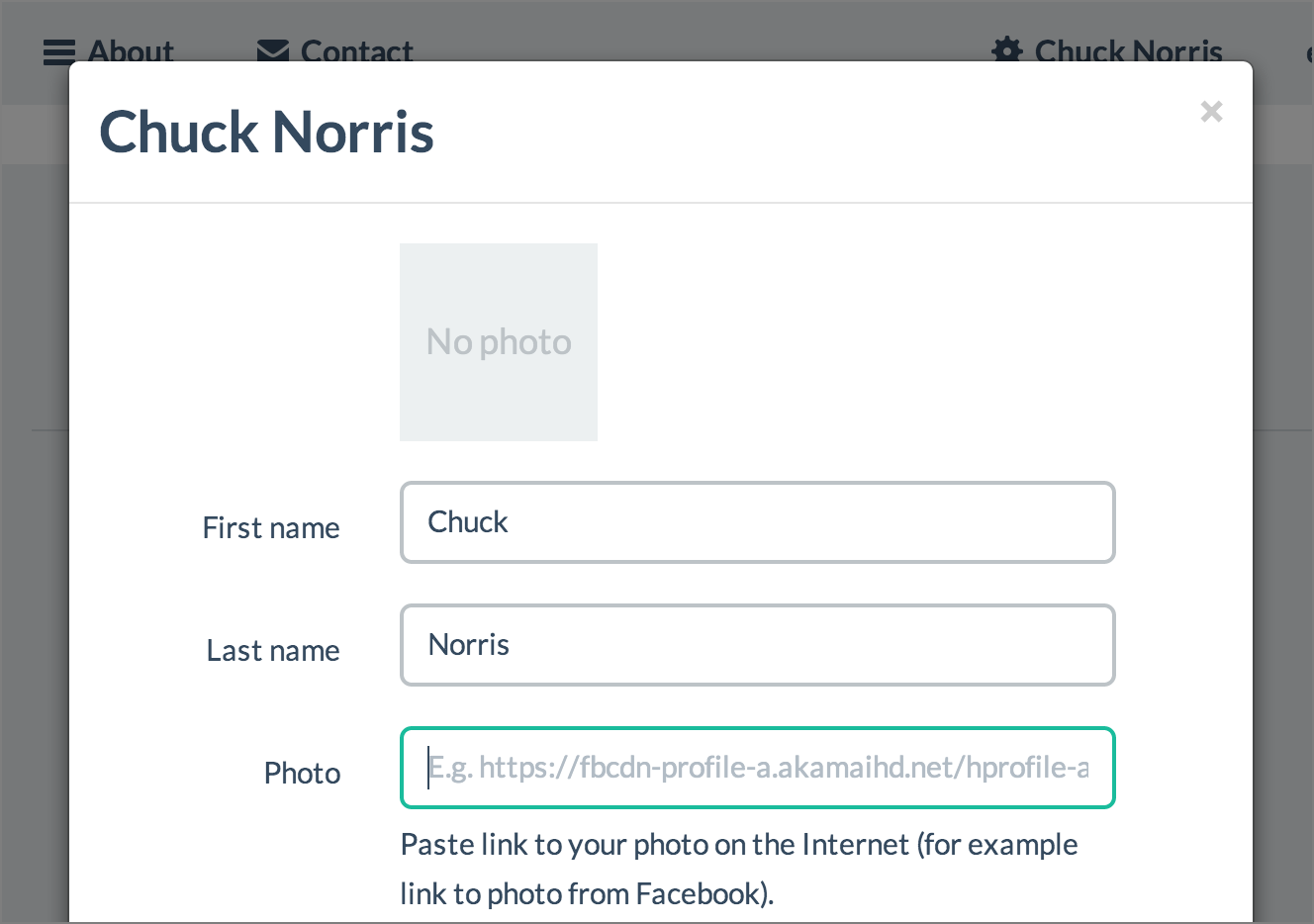Click the Paste link help text
1314x924 pixels.
(x=738, y=846)
